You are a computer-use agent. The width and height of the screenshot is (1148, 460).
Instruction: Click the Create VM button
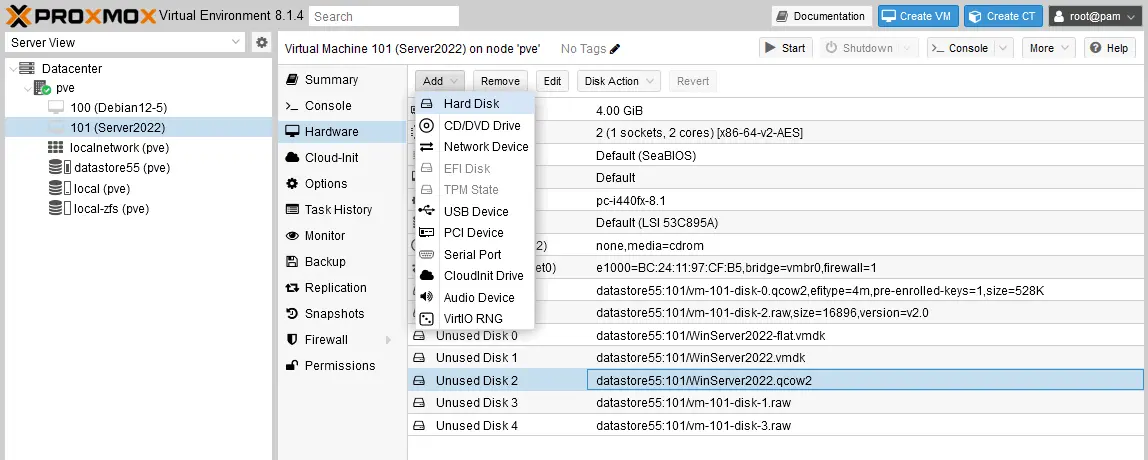(918, 16)
